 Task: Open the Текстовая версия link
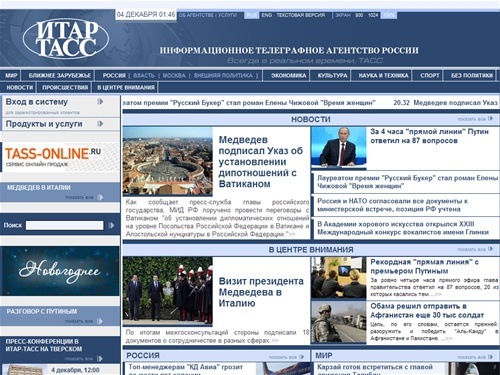coord(301,15)
